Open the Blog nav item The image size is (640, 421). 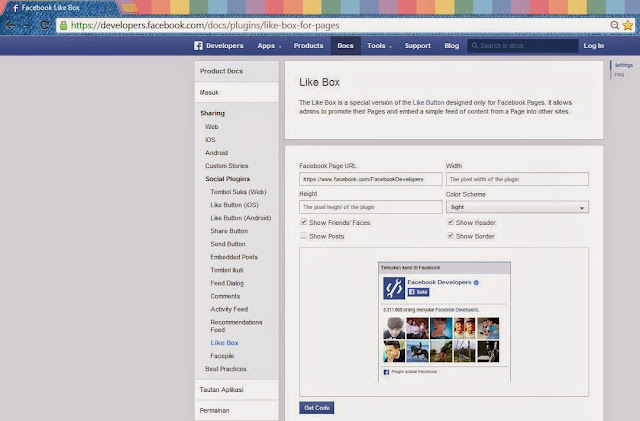coord(451,46)
